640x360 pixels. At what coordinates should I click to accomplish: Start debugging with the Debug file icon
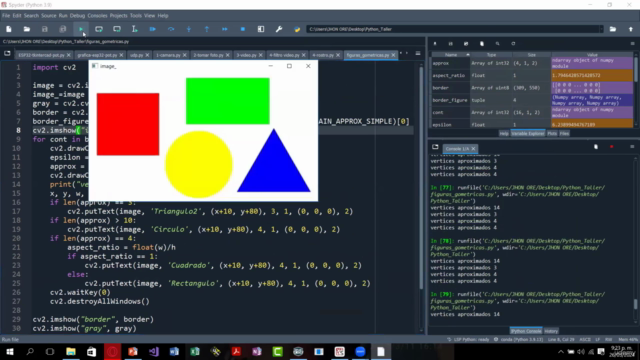[x=153, y=29]
